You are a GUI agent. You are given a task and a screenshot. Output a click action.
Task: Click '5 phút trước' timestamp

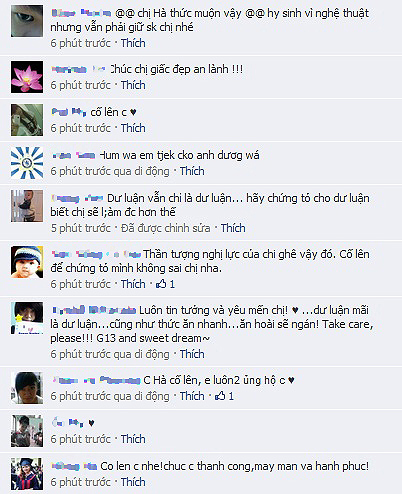pyautogui.click(x=81, y=228)
